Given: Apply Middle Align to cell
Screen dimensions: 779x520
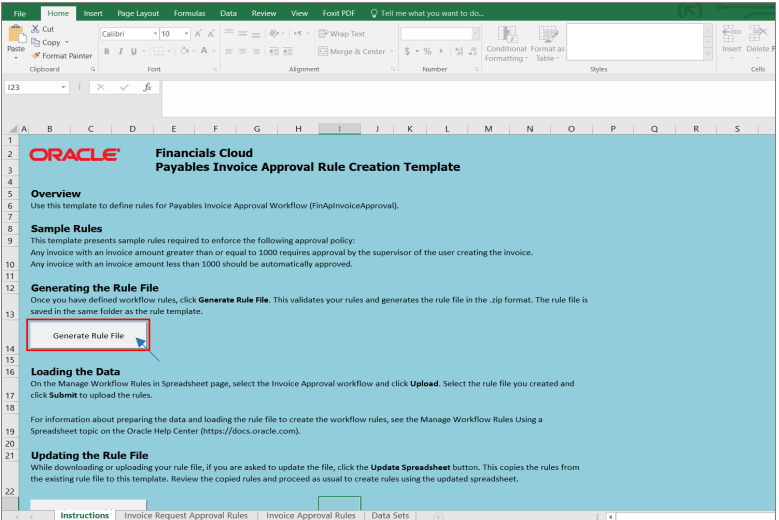Looking at the screenshot, I should 242,33.
